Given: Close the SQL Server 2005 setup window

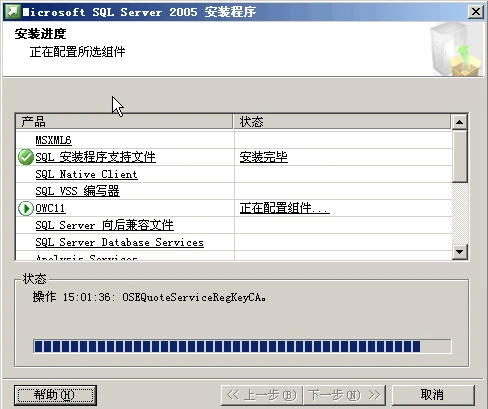Looking at the screenshot, I should click(476, 12).
